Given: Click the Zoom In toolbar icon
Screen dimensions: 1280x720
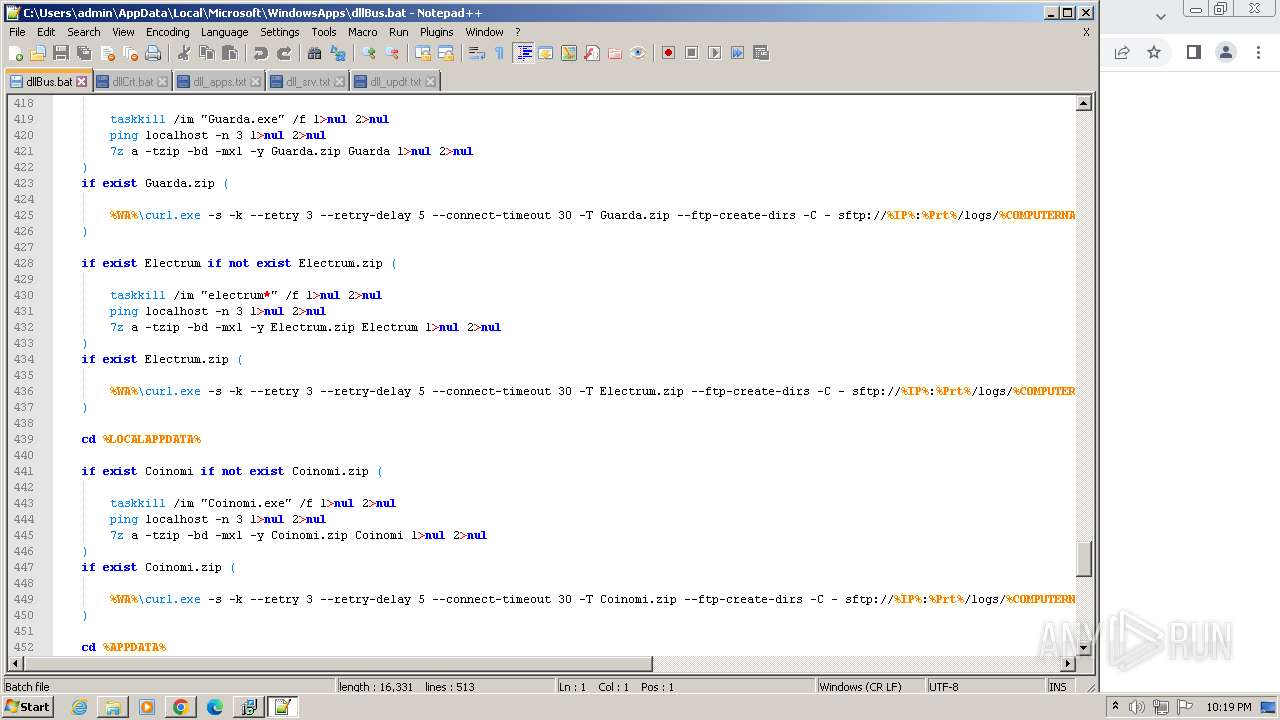Looking at the screenshot, I should pyautogui.click(x=369, y=53).
